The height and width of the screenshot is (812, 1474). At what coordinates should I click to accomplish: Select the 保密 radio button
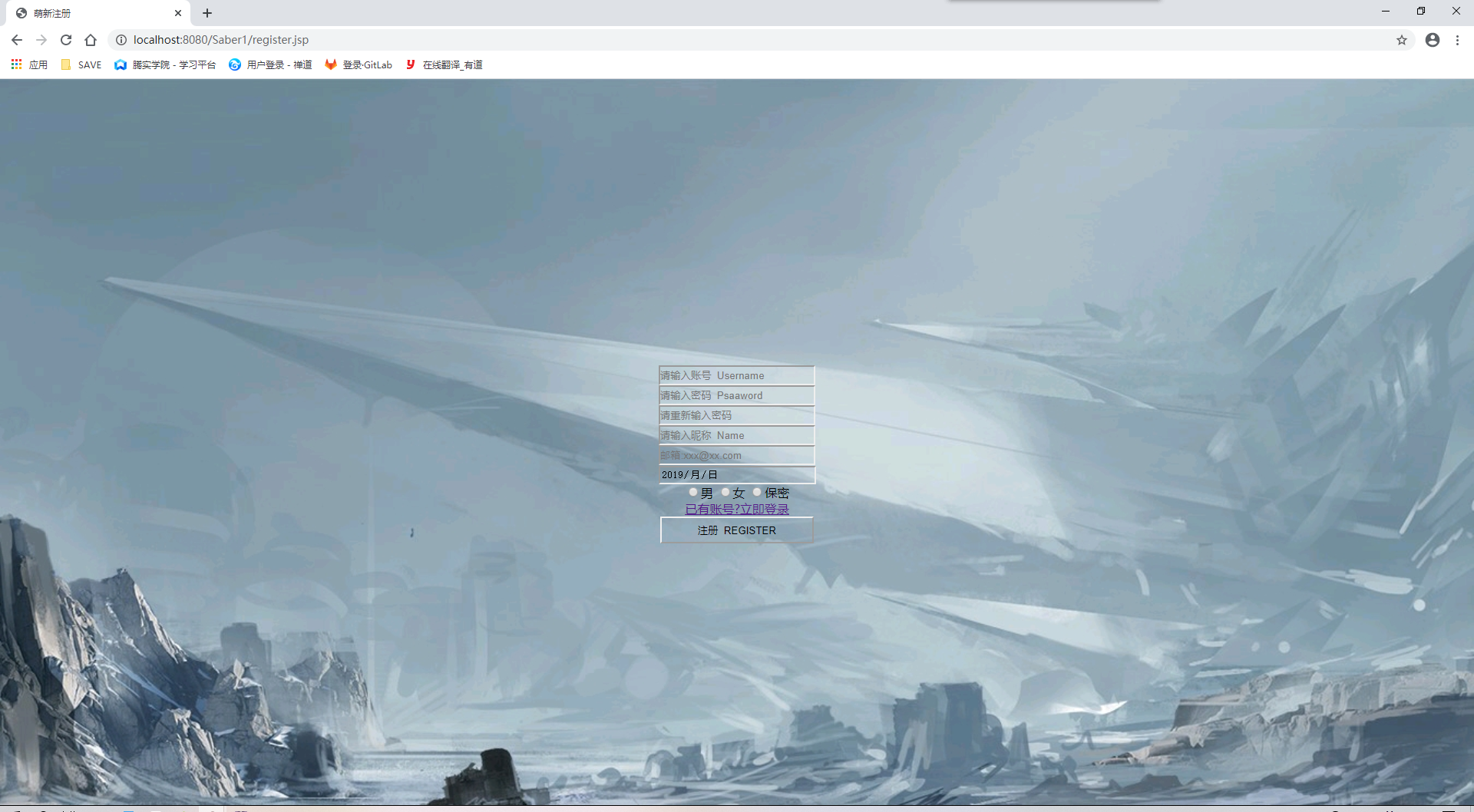coord(757,493)
